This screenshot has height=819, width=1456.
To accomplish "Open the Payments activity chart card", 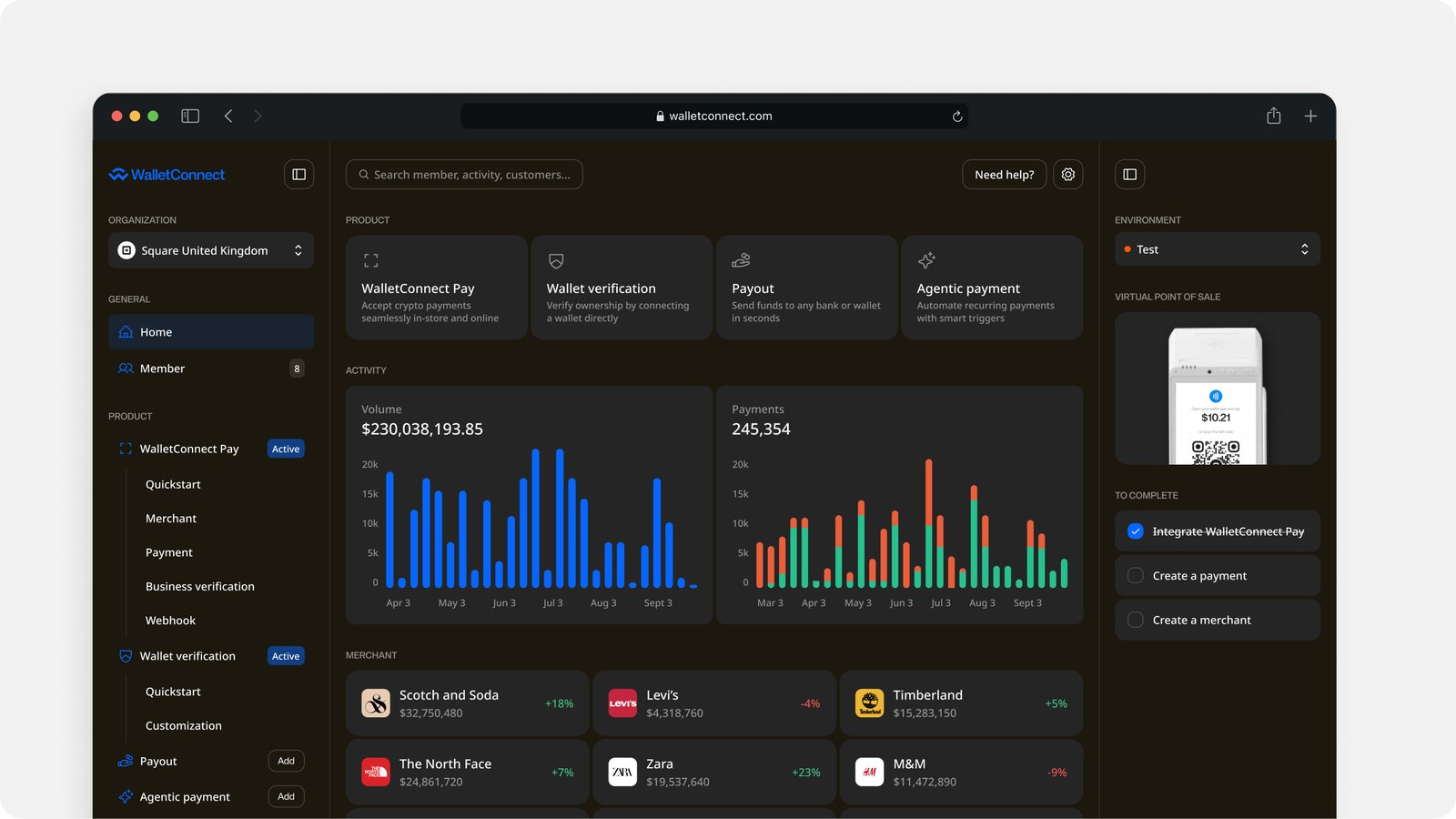I will pos(900,505).
